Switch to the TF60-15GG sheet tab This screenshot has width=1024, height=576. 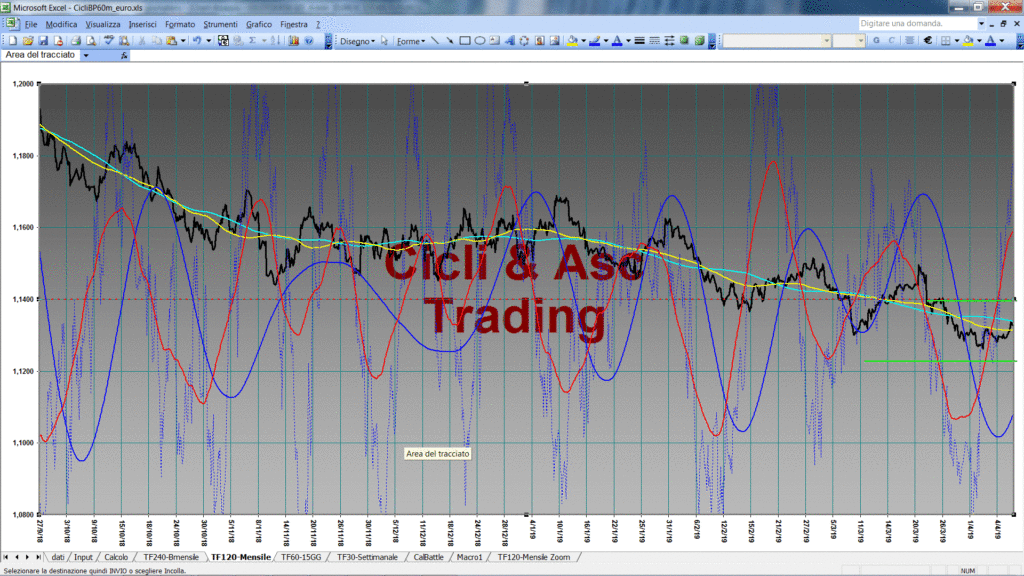click(301, 557)
